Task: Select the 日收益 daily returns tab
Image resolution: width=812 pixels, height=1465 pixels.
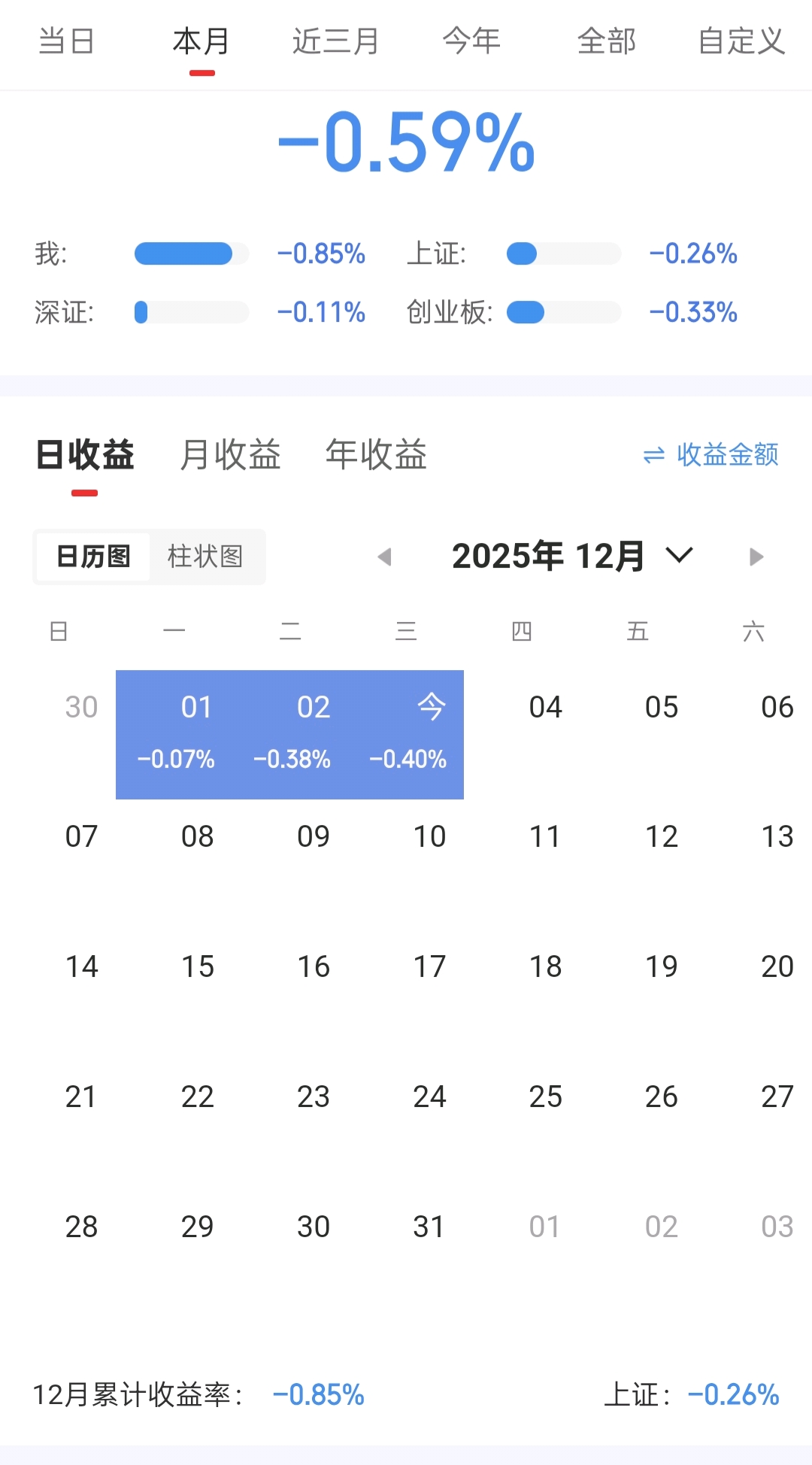Action: pos(85,455)
